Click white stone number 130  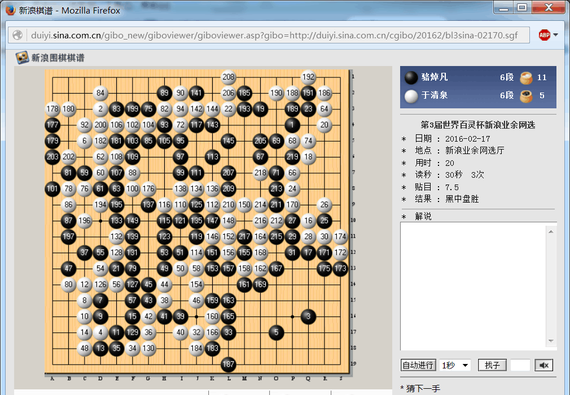pyautogui.click(x=148, y=348)
